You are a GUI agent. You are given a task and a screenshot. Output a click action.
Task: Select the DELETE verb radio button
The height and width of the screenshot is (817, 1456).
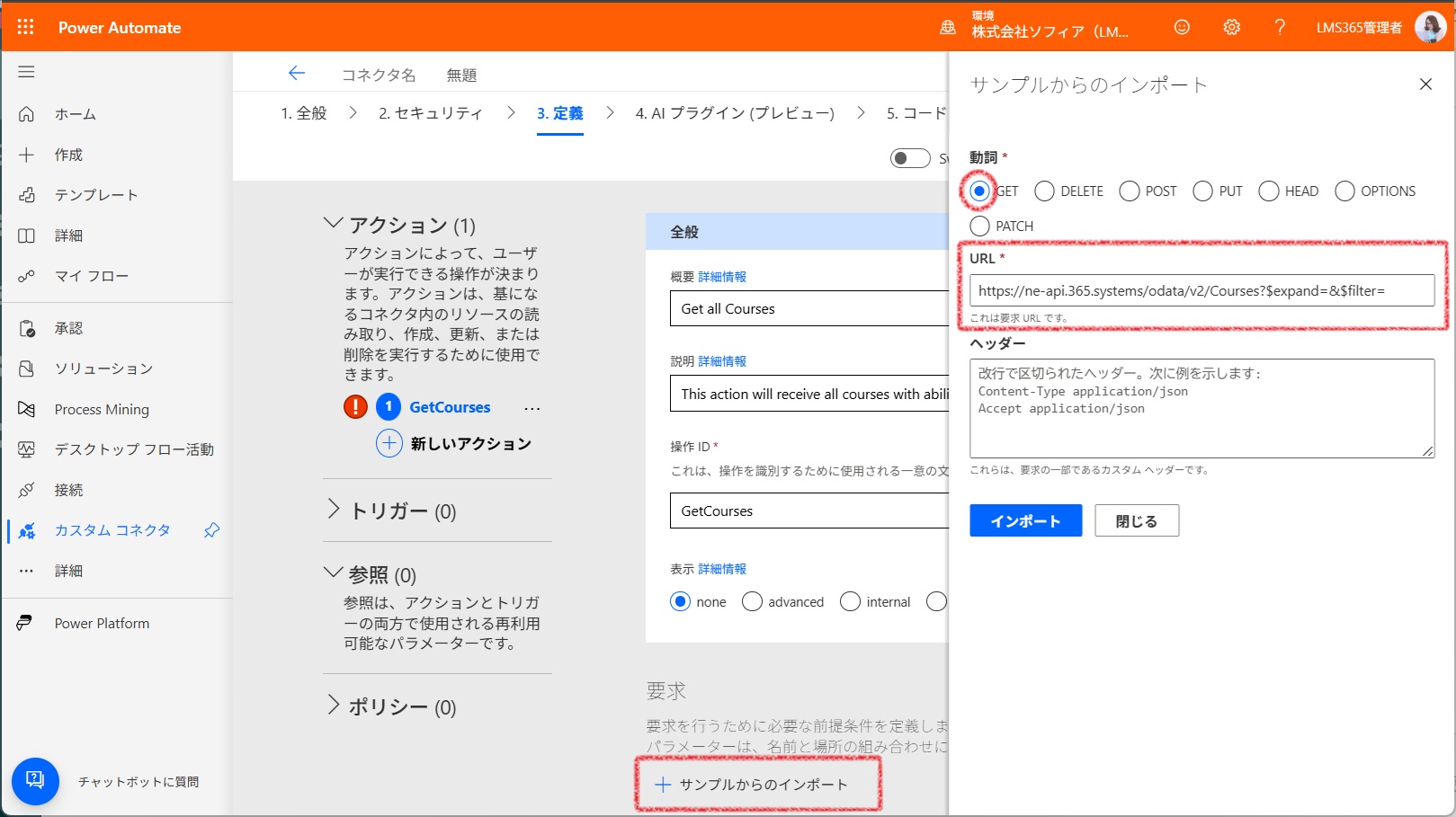[1044, 191]
